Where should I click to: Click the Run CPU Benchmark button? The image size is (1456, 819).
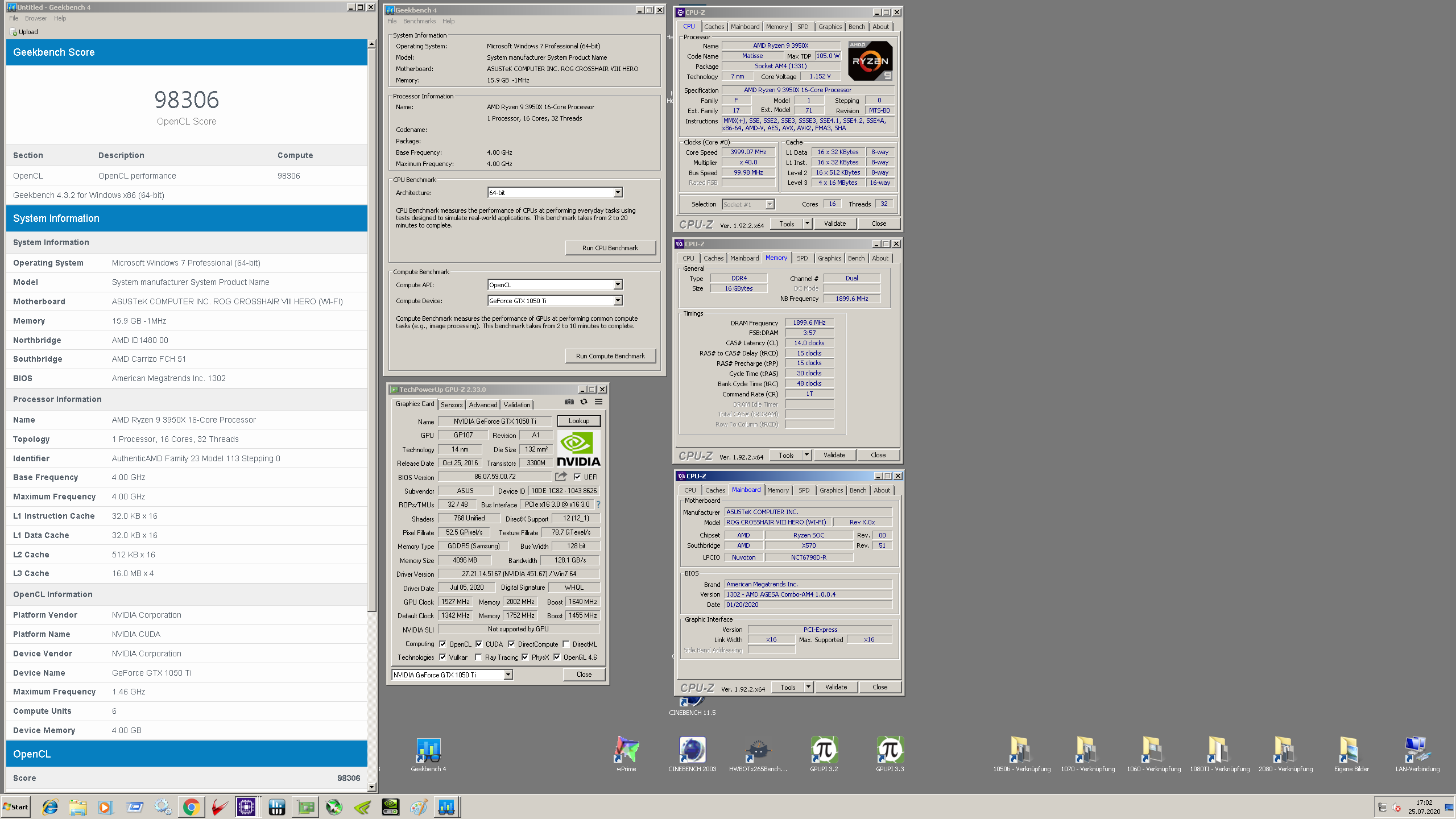[610, 248]
